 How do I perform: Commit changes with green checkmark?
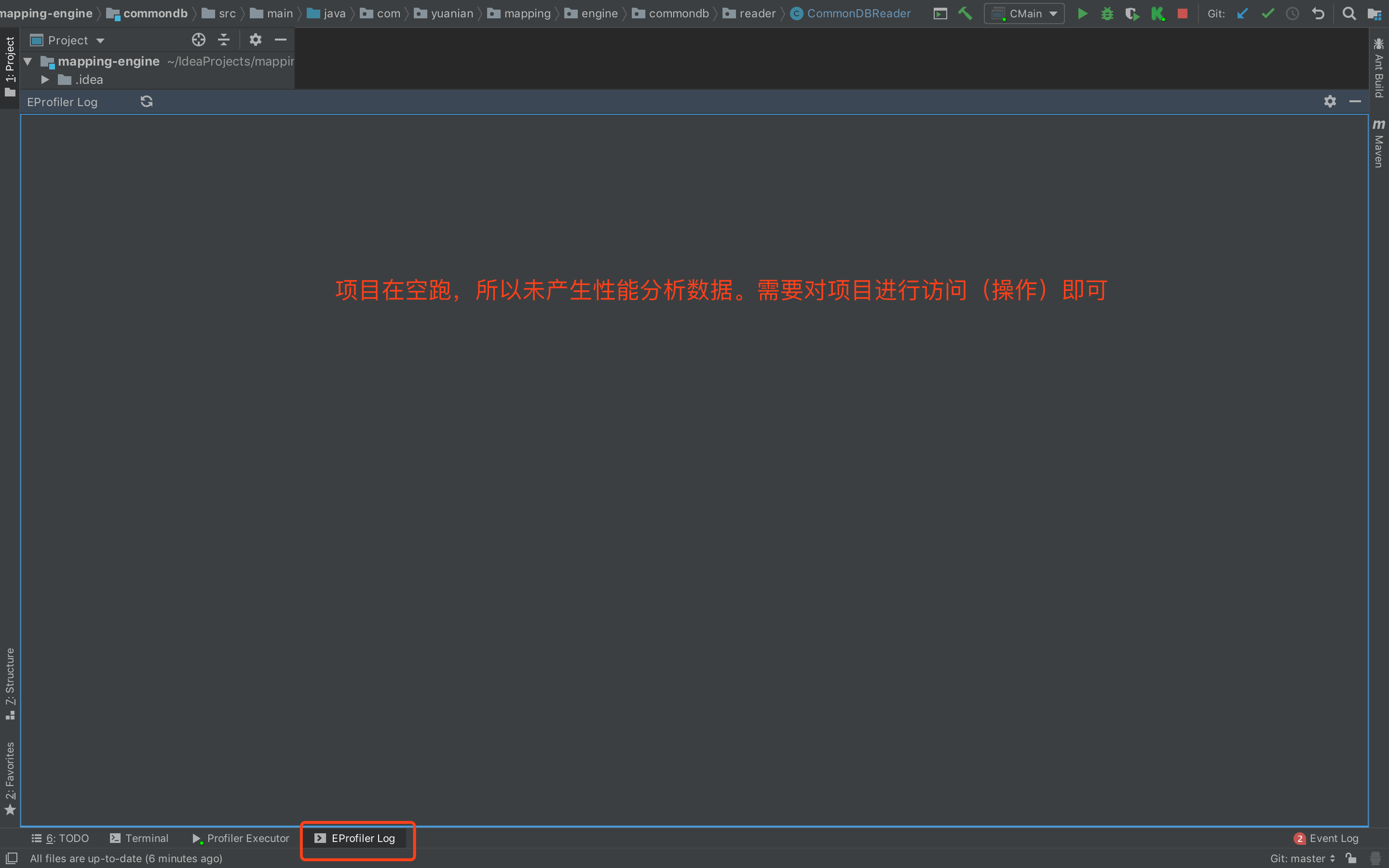[1268, 14]
